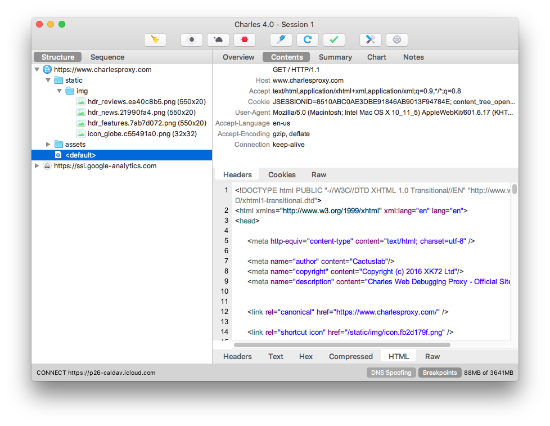550x426 pixels.
Task: Repeat request using the refresh arrow icon
Action: (x=307, y=40)
